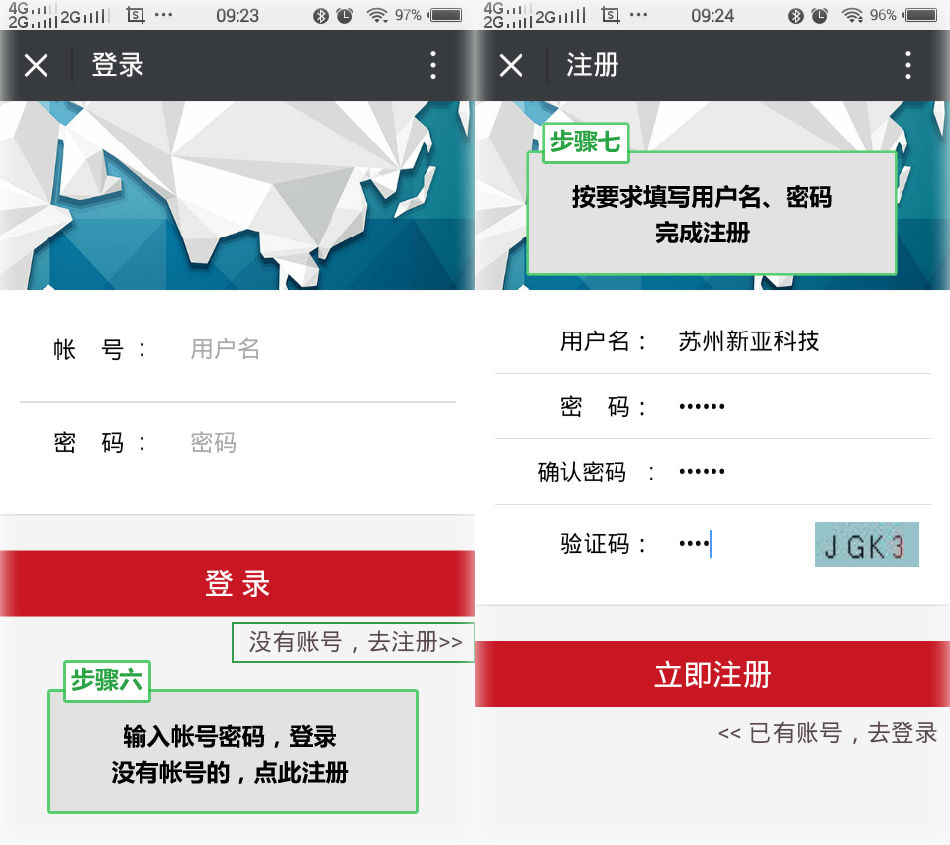The width and height of the screenshot is (950, 845).
Task: Tap the alarm clock icon in the left status bar
Action: pyautogui.click(x=345, y=16)
